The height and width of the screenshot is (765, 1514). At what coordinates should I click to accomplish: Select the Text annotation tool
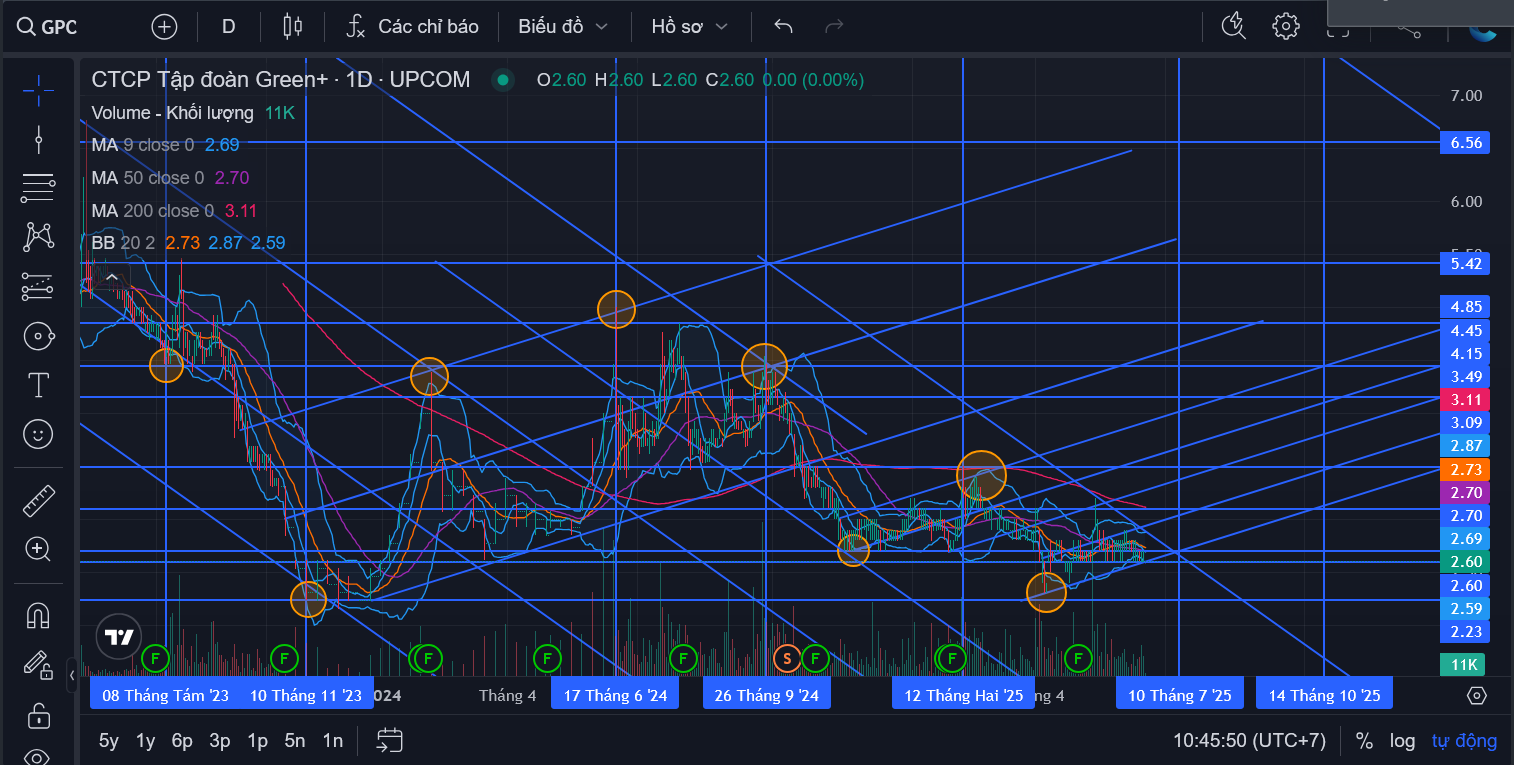click(39, 384)
